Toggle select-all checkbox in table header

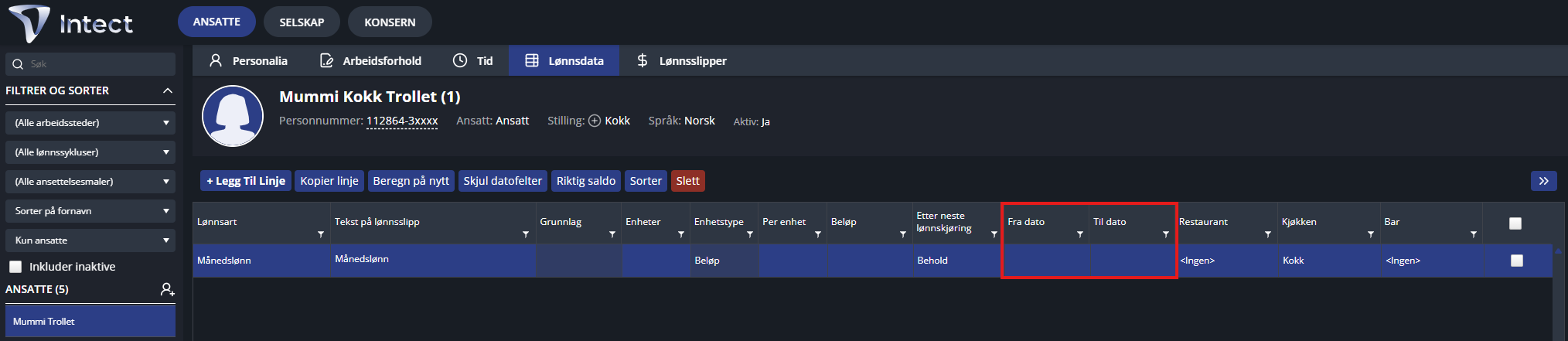(x=1515, y=223)
